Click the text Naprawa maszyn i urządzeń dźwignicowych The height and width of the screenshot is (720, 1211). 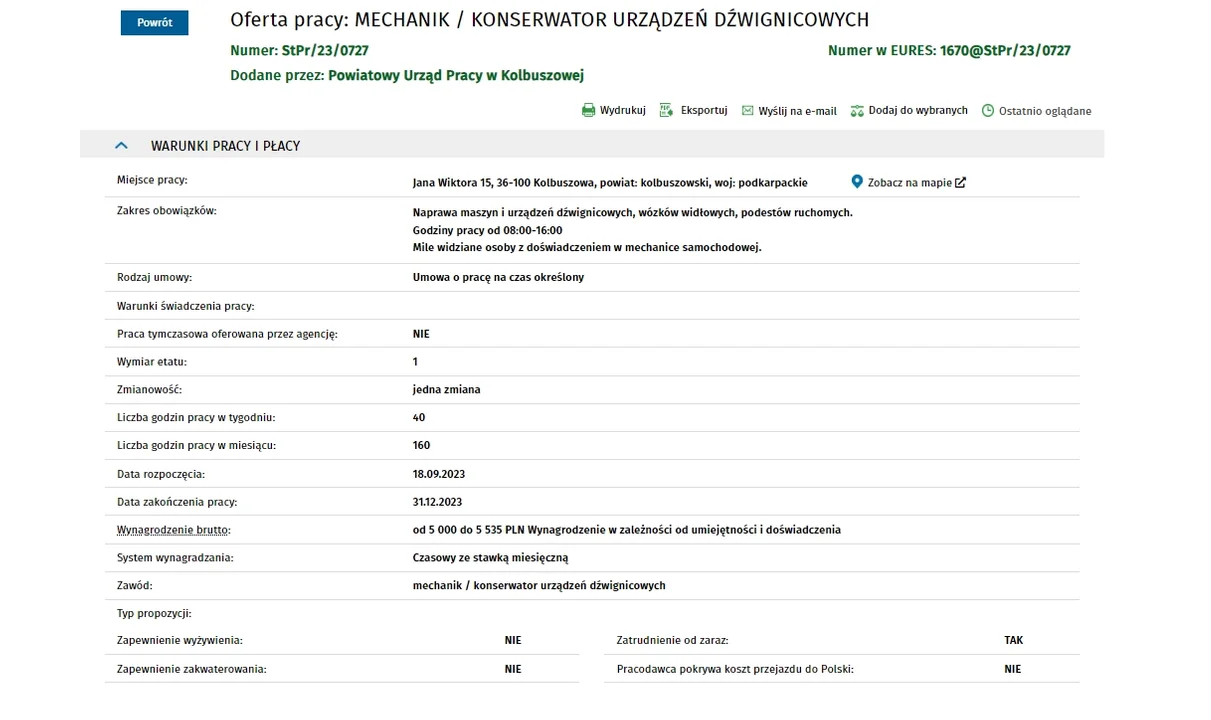pyautogui.click(x=523, y=212)
